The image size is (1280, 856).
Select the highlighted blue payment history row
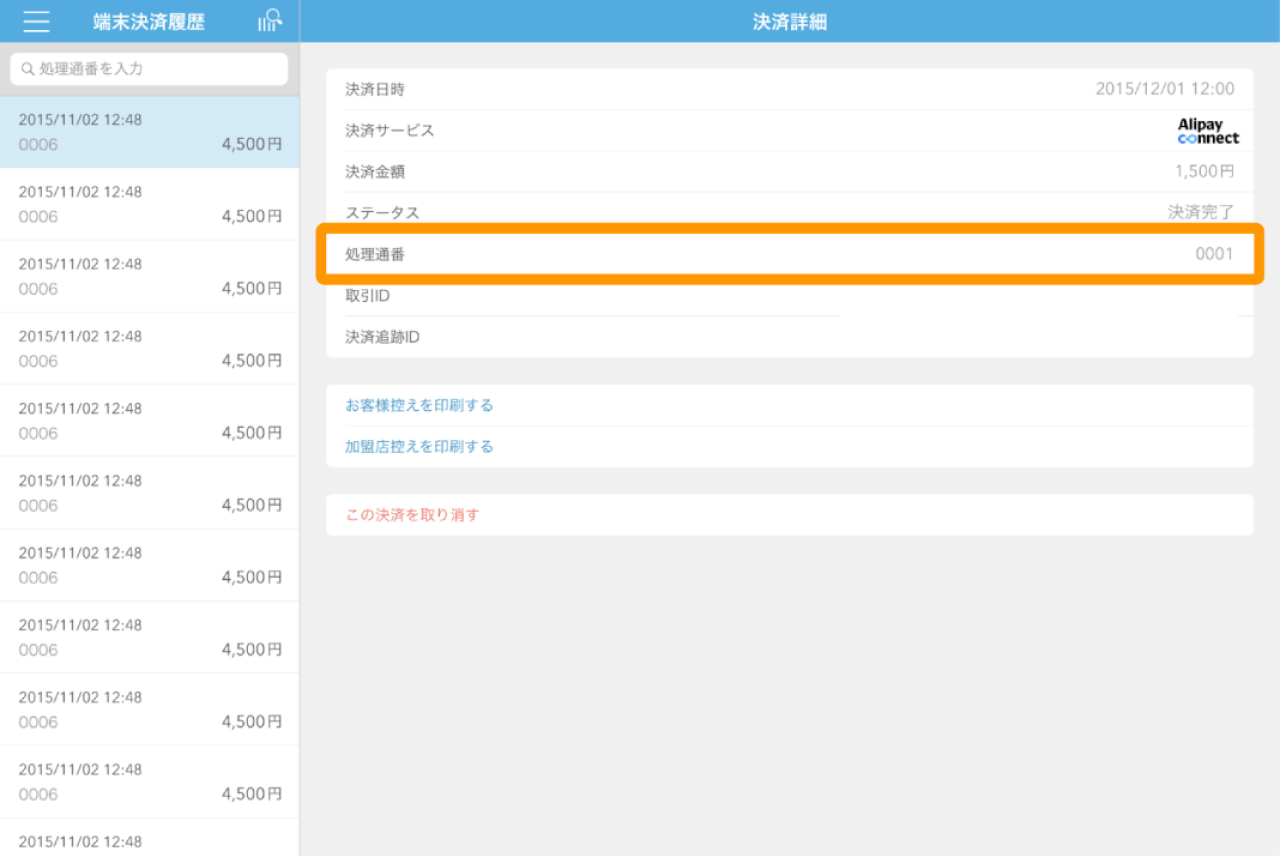149,132
